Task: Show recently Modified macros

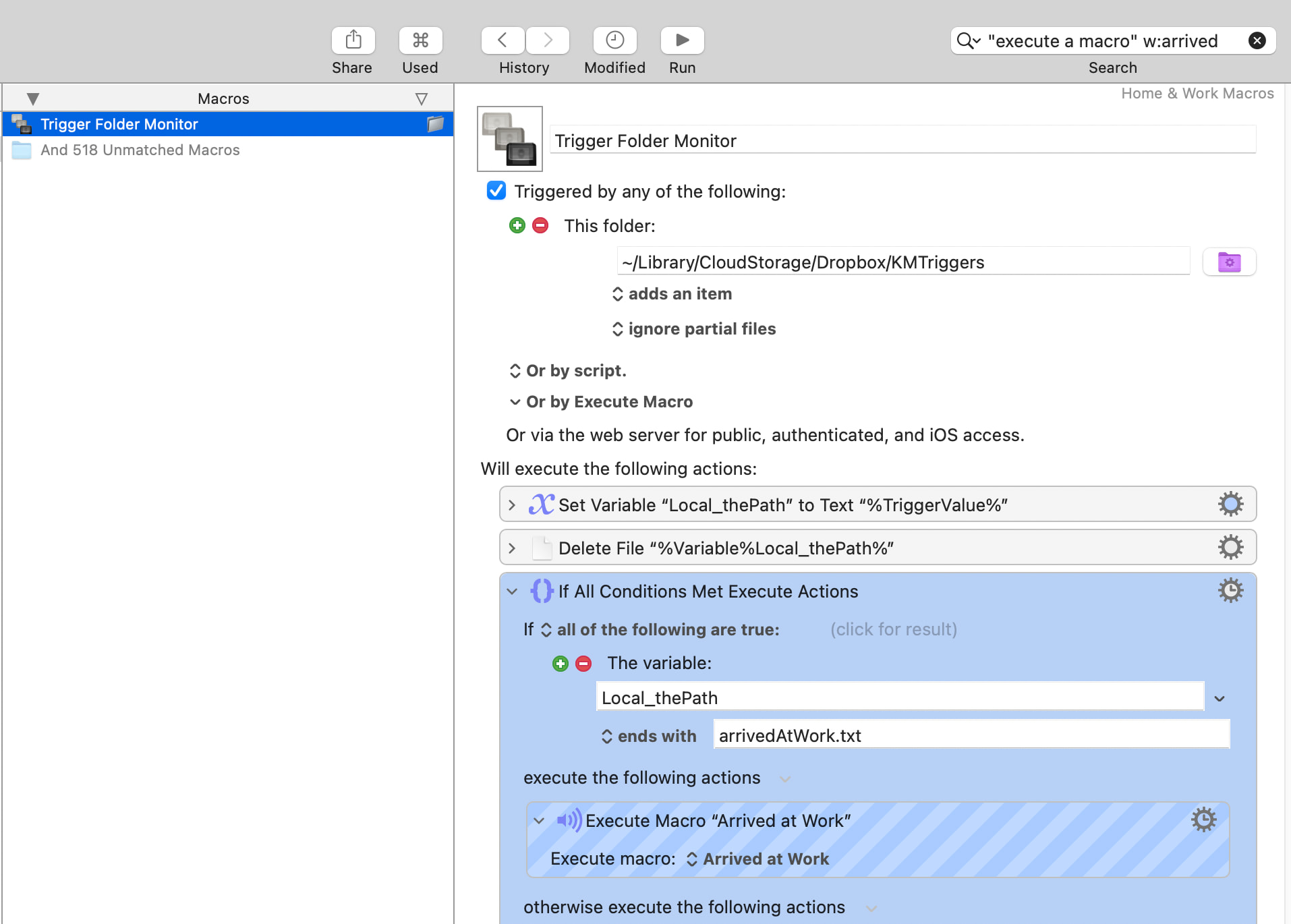Action: pos(614,40)
